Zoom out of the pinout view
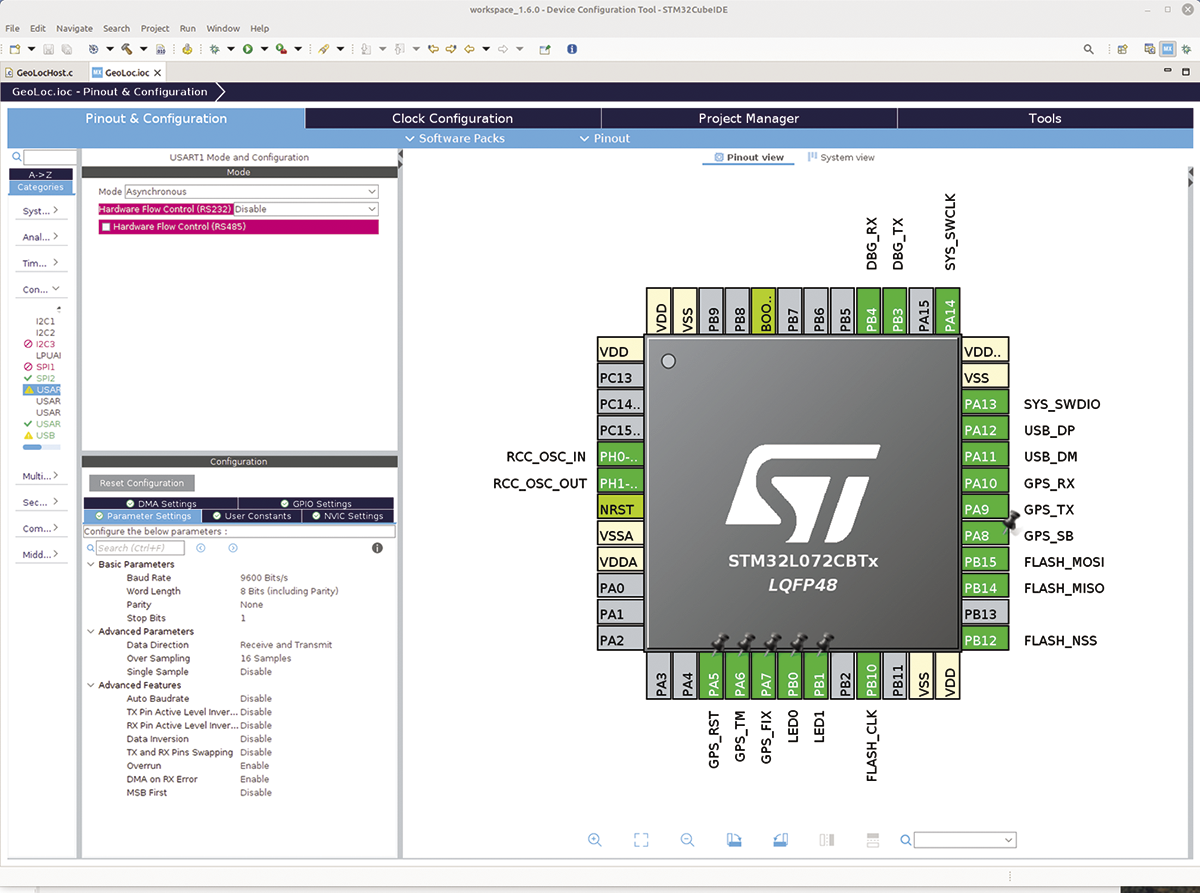This screenshot has height=893, width=1200. (x=687, y=840)
